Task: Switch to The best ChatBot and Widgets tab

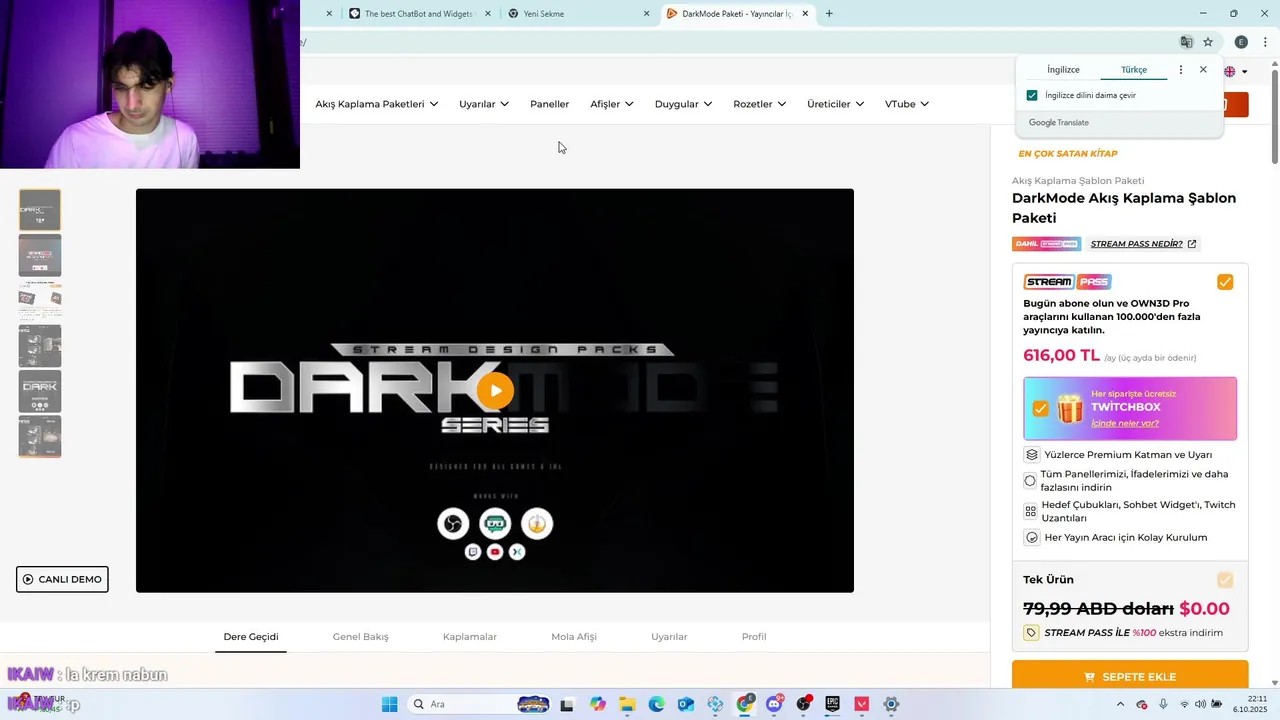Action: pyautogui.click(x=420, y=14)
